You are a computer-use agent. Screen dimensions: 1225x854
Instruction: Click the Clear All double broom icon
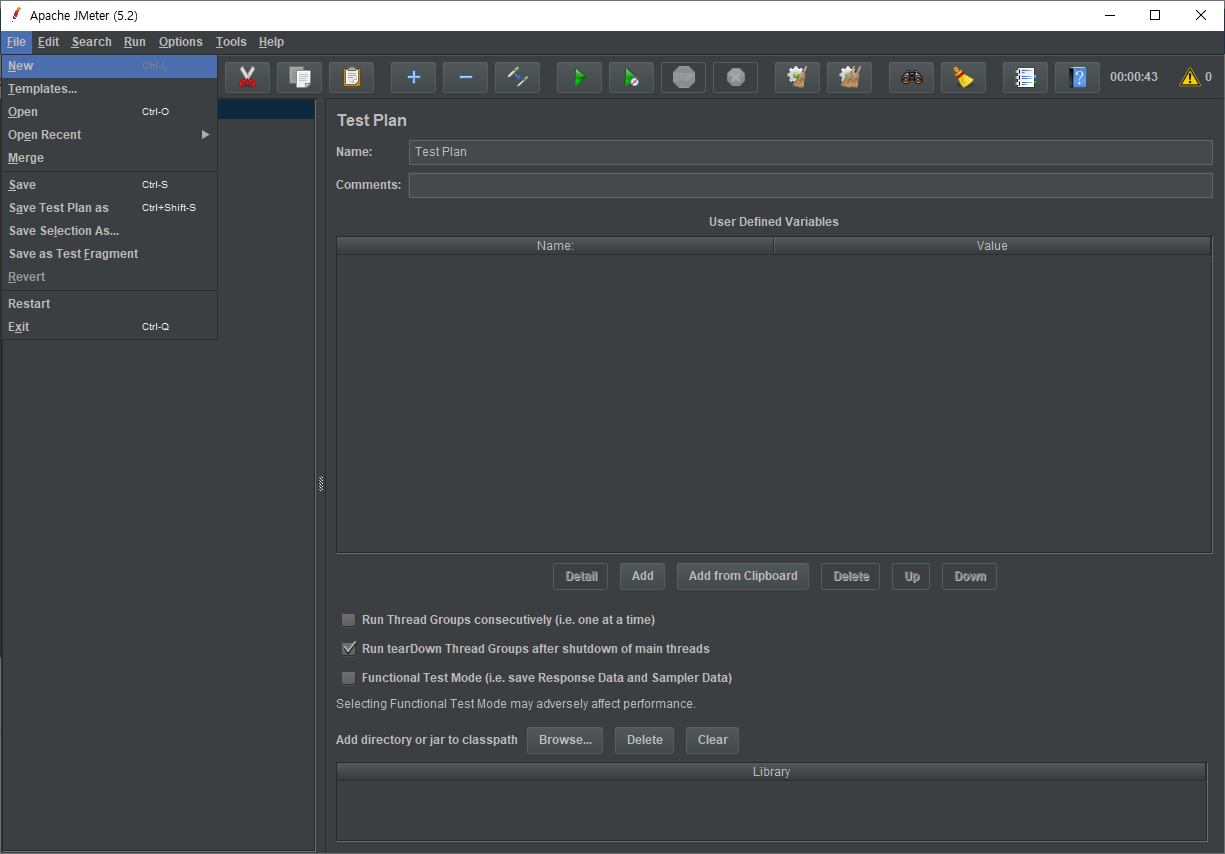pyautogui.click(x=850, y=77)
